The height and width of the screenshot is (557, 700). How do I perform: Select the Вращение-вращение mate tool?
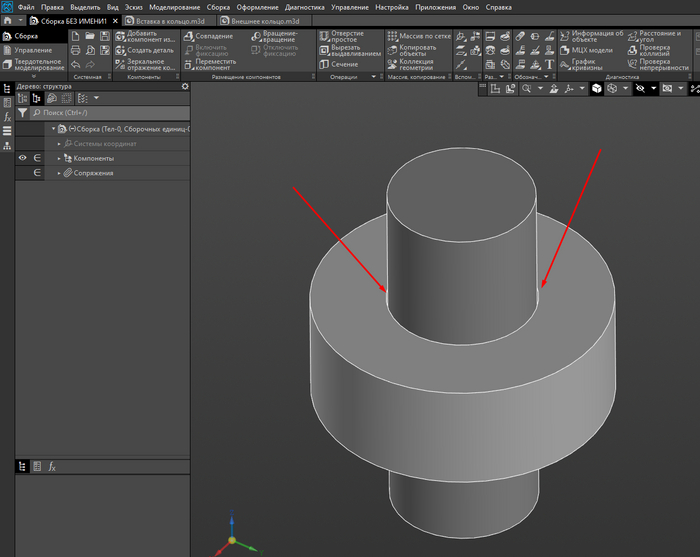click(x=275, y=37)
